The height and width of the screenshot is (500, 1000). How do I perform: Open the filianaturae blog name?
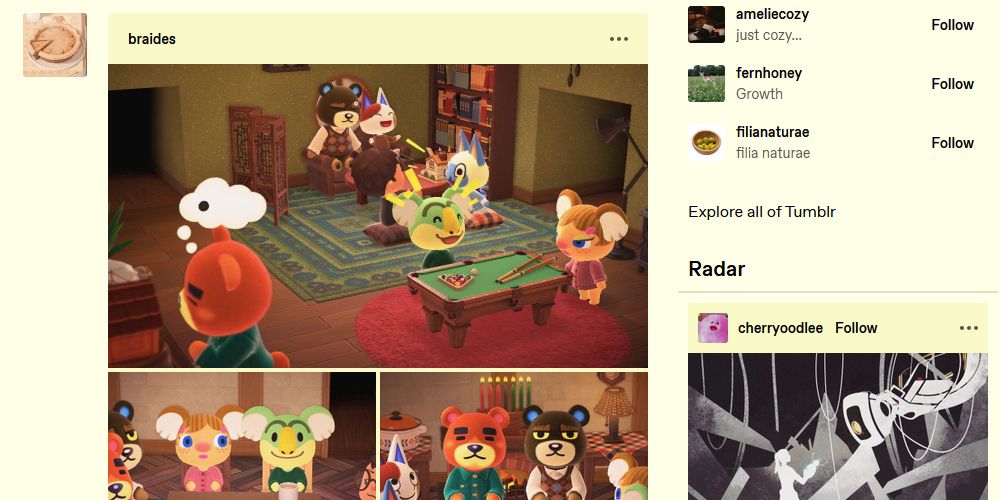pyautogui.click(x=772, y=132)
